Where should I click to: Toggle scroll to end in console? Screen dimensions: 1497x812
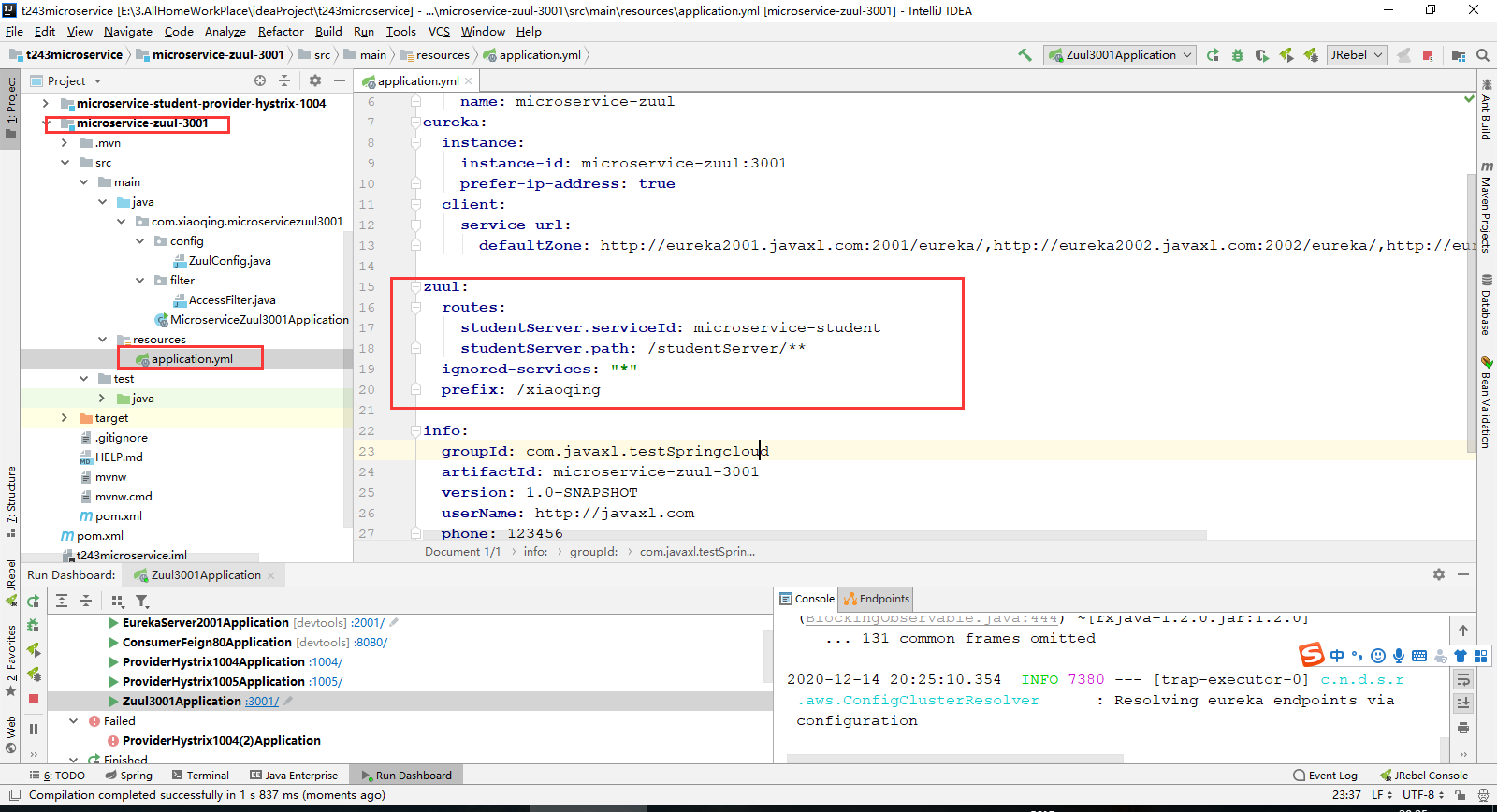click(1463, 703)
